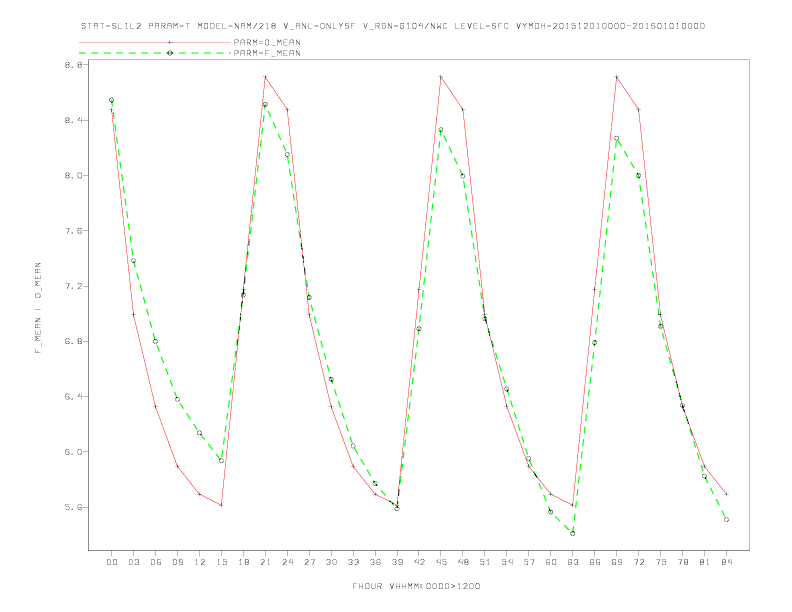Screen dimensions: 792x612
Task: Click the 81 x-axis tick label
Action: point(705,562)
